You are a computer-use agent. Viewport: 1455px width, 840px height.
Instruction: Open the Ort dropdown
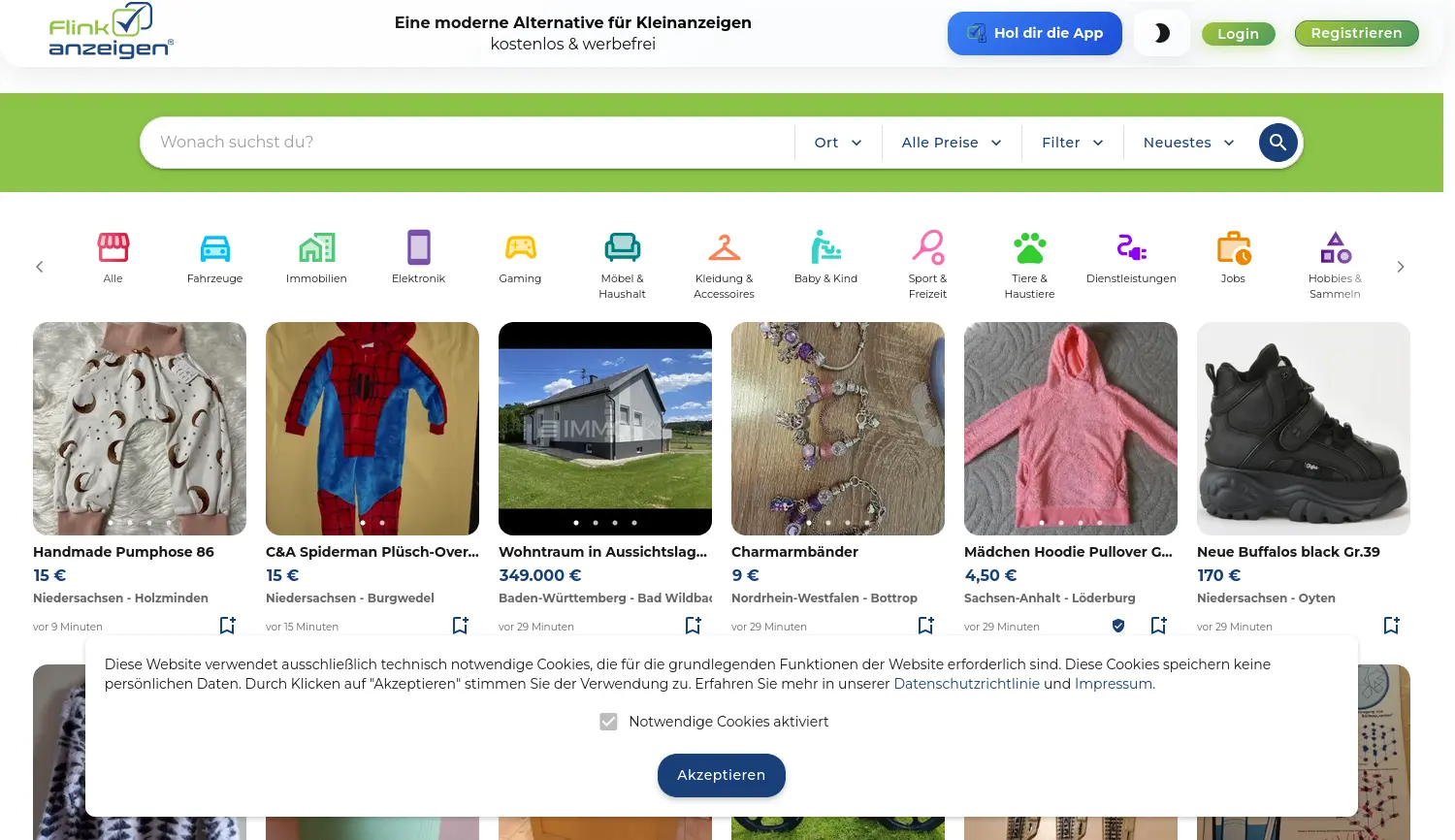pos(837,142)
